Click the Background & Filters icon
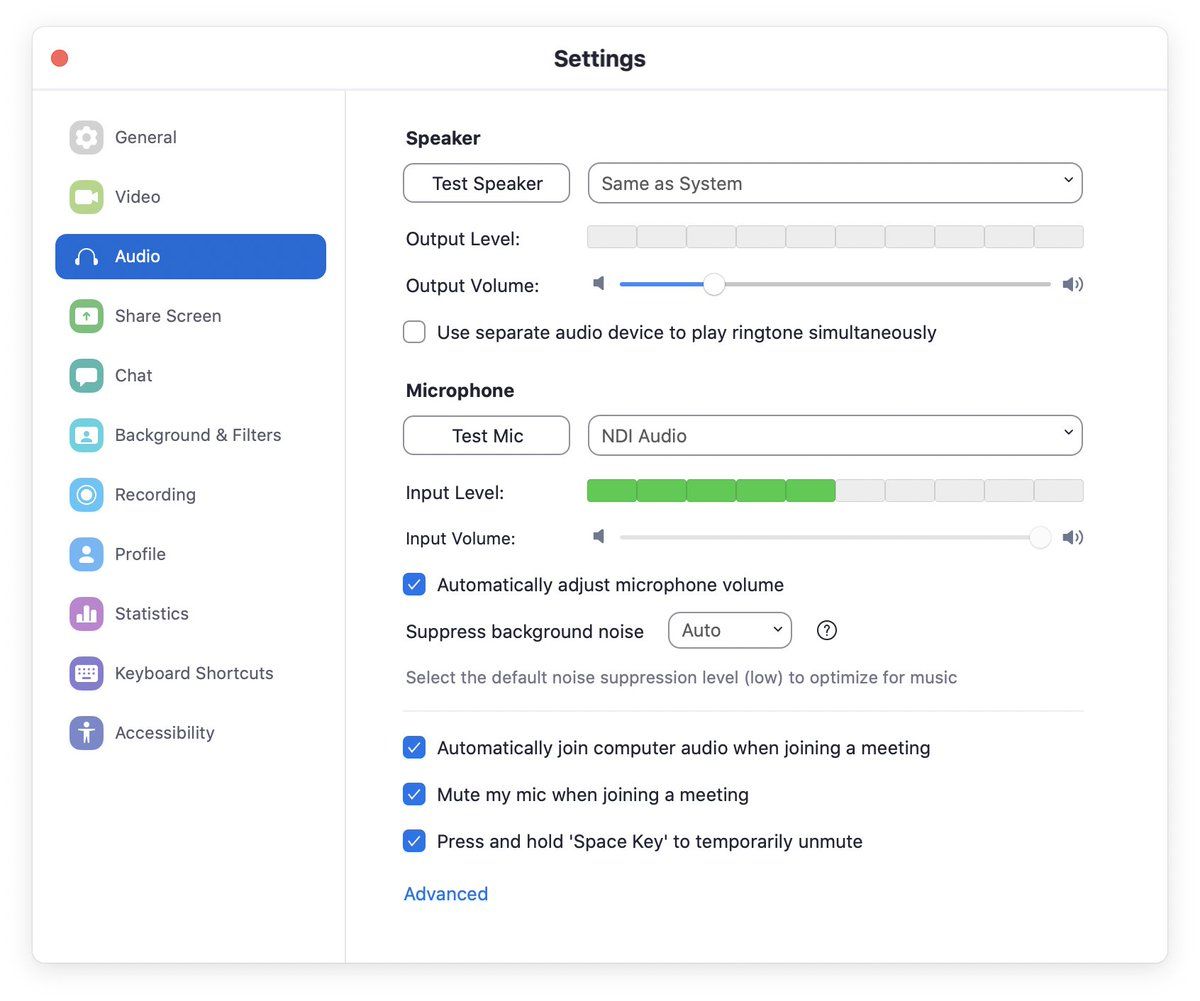1200x1001 pixels. [86, 435]
